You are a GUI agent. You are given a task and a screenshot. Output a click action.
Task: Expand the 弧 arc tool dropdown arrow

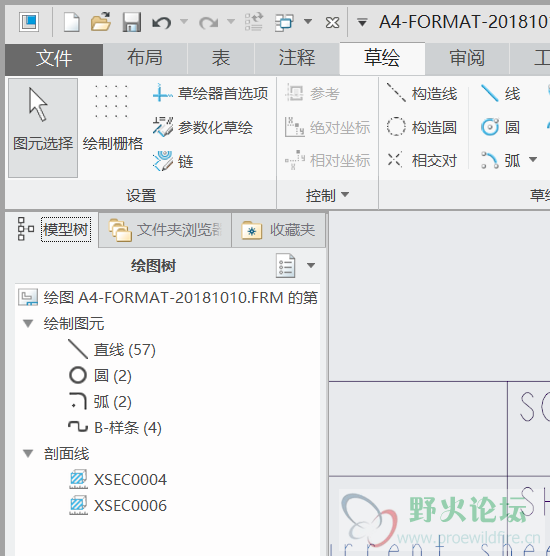click(x=533, y=160)
